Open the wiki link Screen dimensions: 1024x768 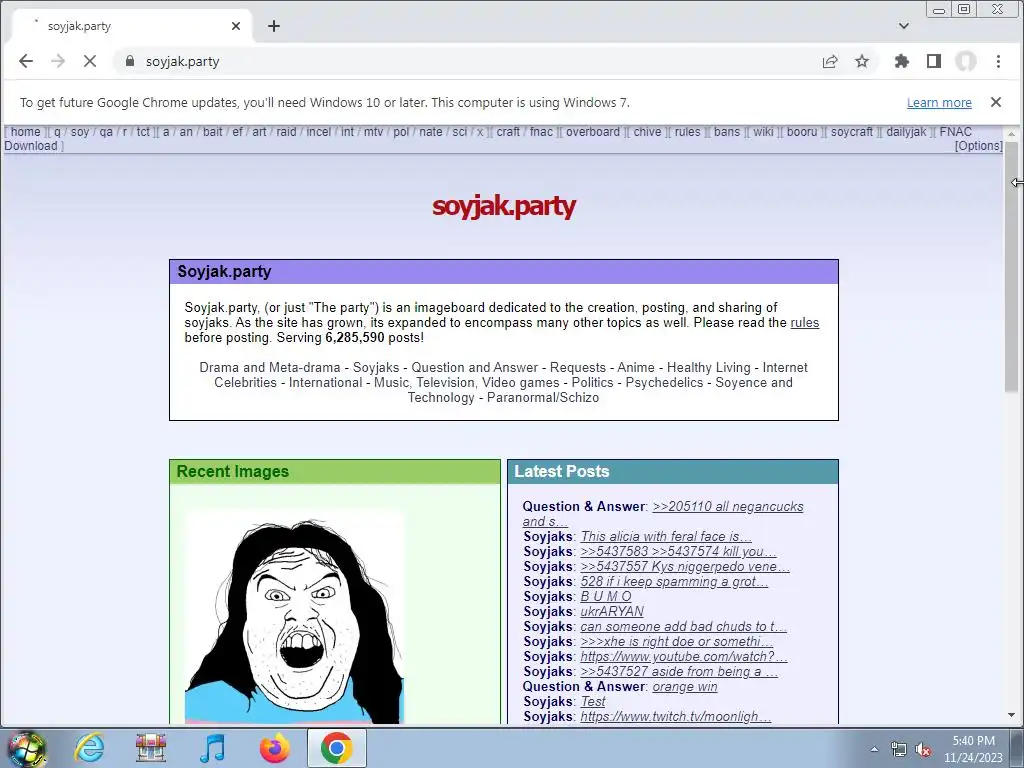[763, 132]
